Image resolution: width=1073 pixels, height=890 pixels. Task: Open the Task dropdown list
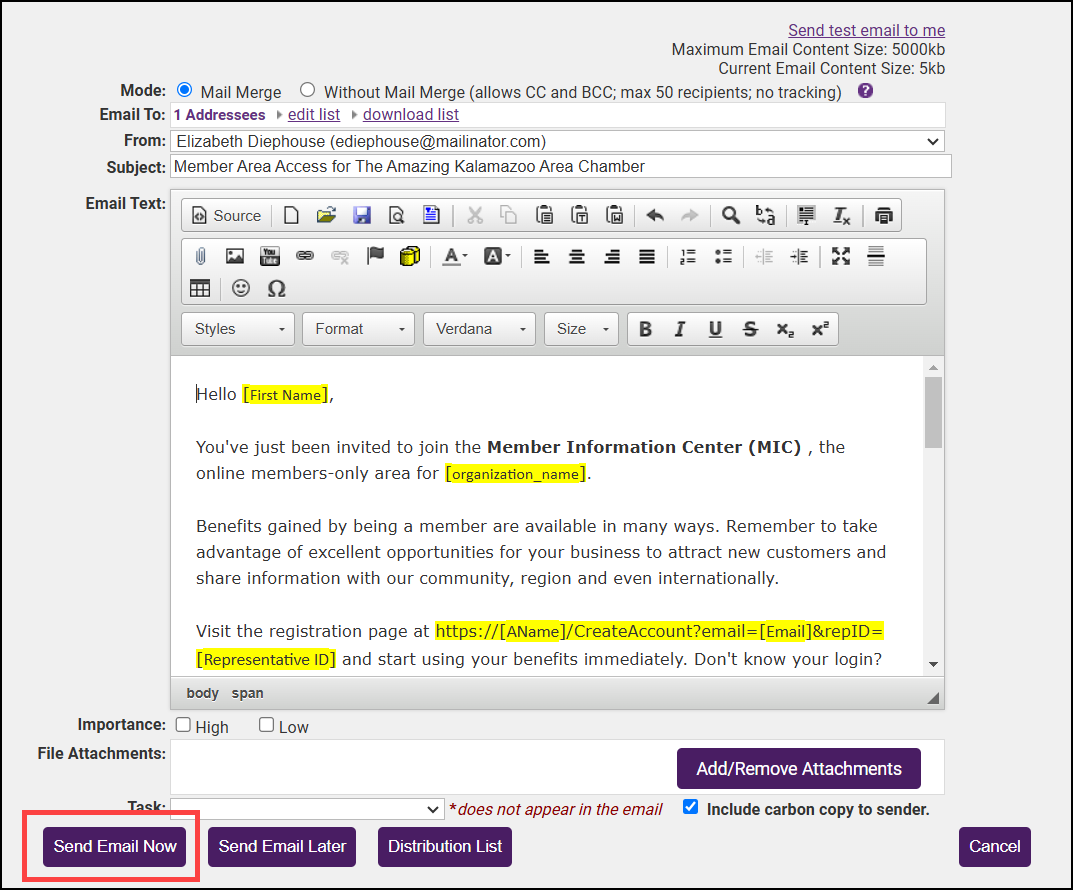[307, 809]
